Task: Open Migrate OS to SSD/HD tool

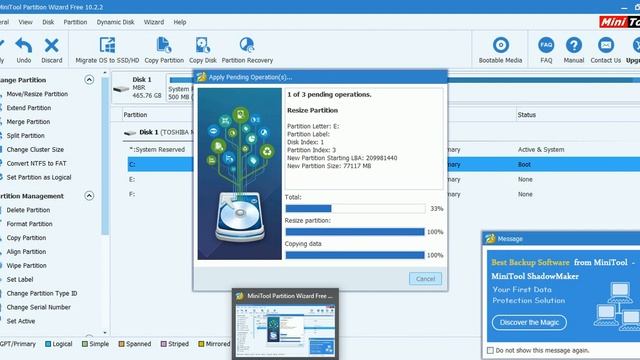Action: point(107,50)
